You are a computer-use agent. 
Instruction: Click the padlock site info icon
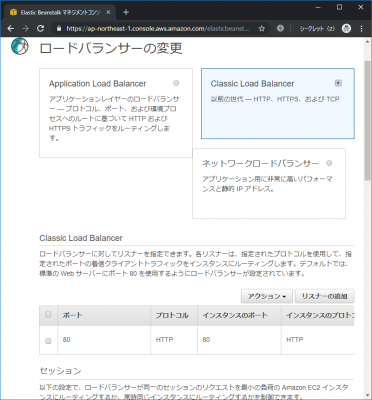pos(59,29)
